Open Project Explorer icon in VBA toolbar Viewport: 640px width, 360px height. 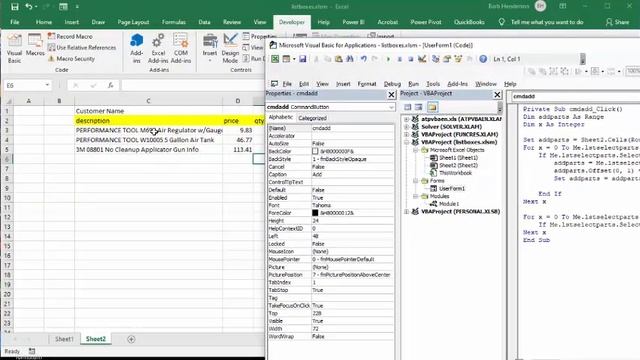click(x=436, y=59)
